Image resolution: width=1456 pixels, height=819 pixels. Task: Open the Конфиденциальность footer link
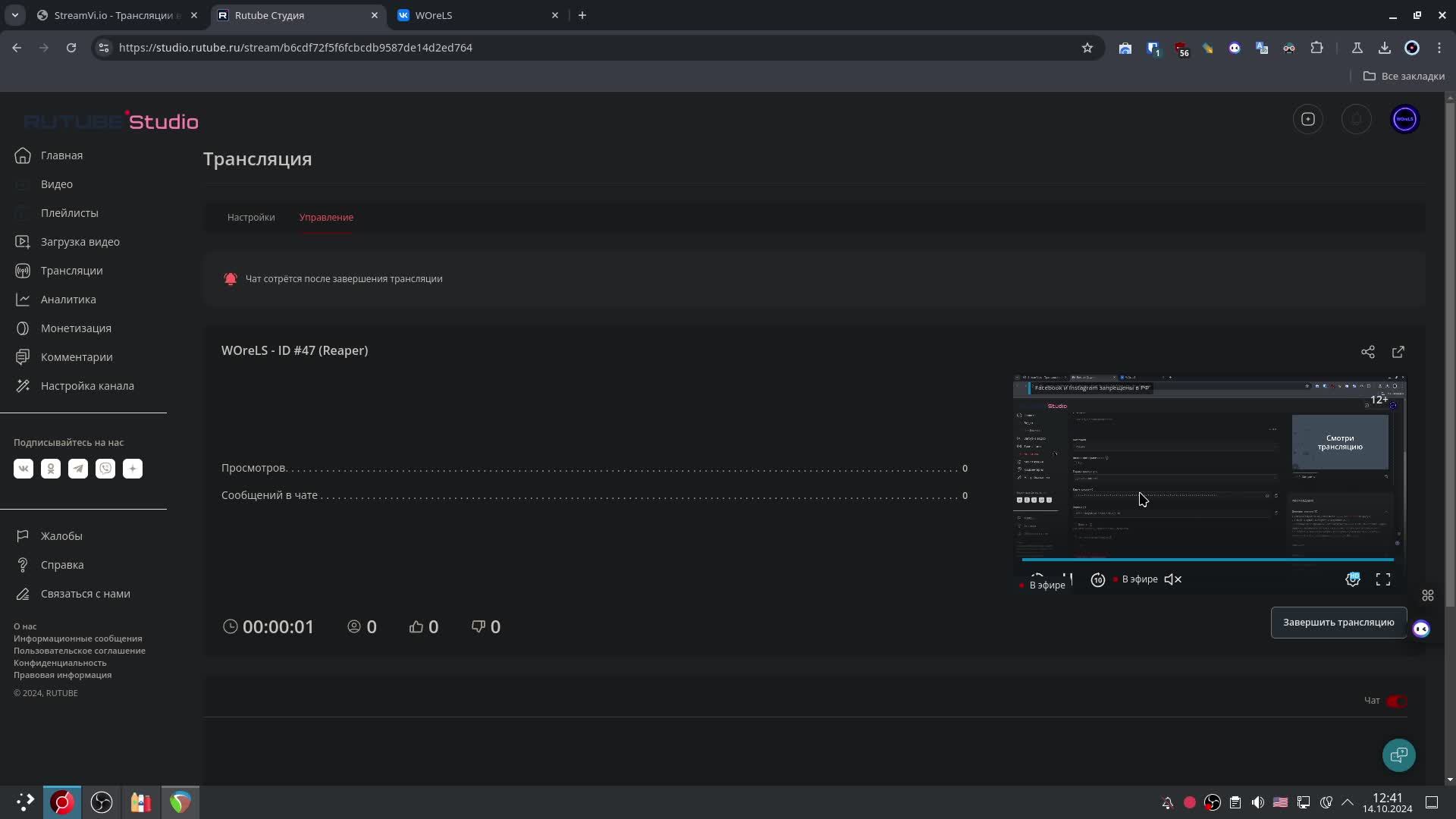coord(60,663)
